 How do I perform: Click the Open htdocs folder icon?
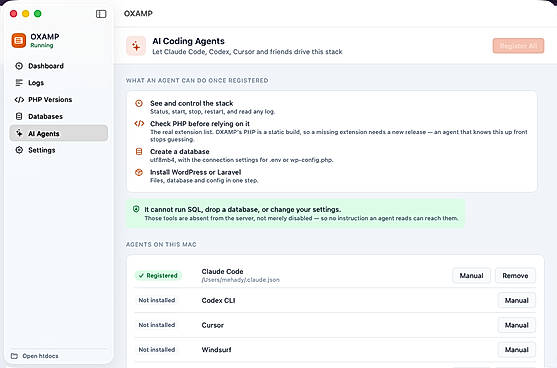pyautogui.click(x=14, y=356)
